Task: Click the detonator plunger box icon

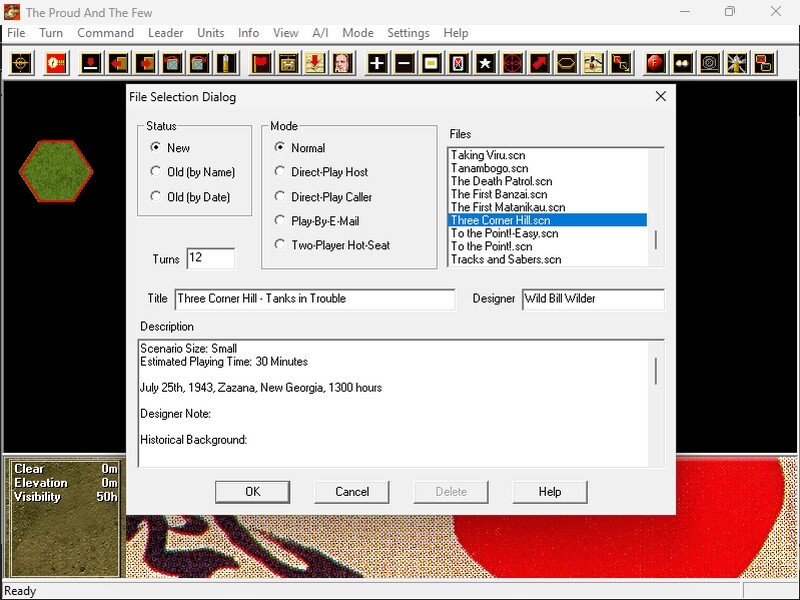Action: tap(288, 63)
